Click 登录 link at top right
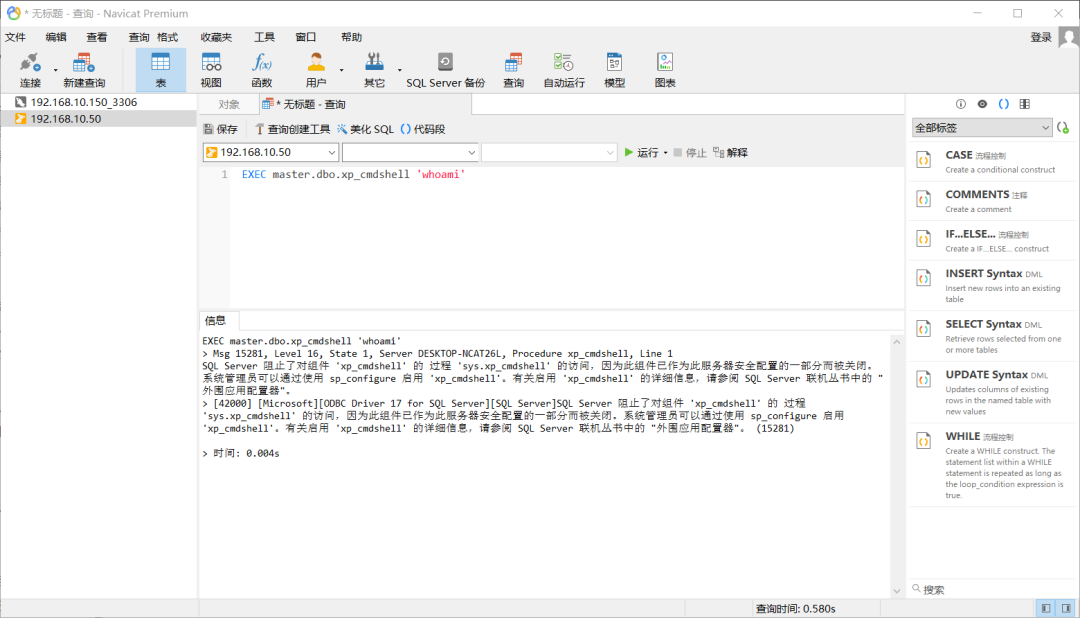The image size is (1080, 618). 1041,37
